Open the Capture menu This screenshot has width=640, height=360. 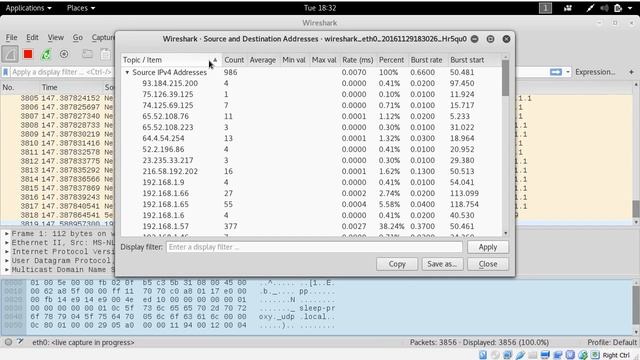click(103, 38)
